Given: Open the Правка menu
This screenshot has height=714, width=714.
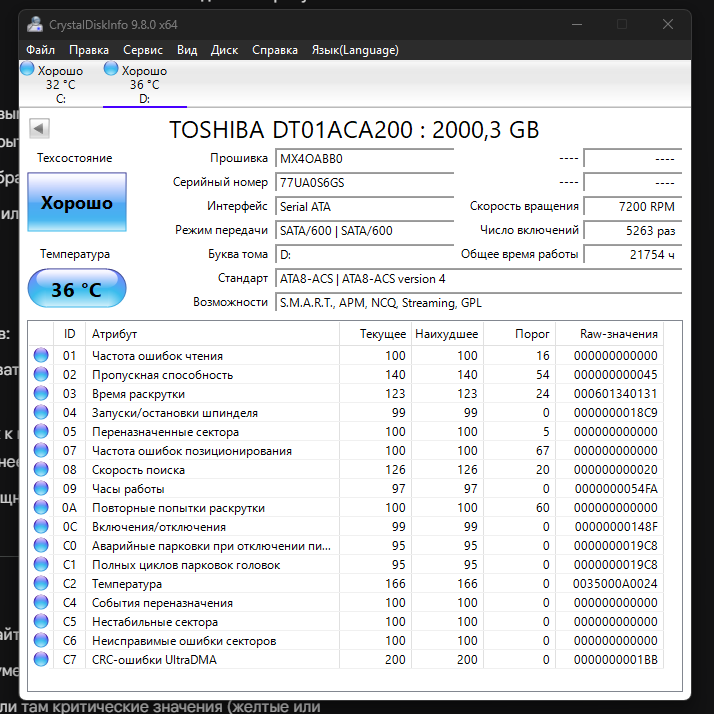Looking at the screenshot, I should coord(89,50).
